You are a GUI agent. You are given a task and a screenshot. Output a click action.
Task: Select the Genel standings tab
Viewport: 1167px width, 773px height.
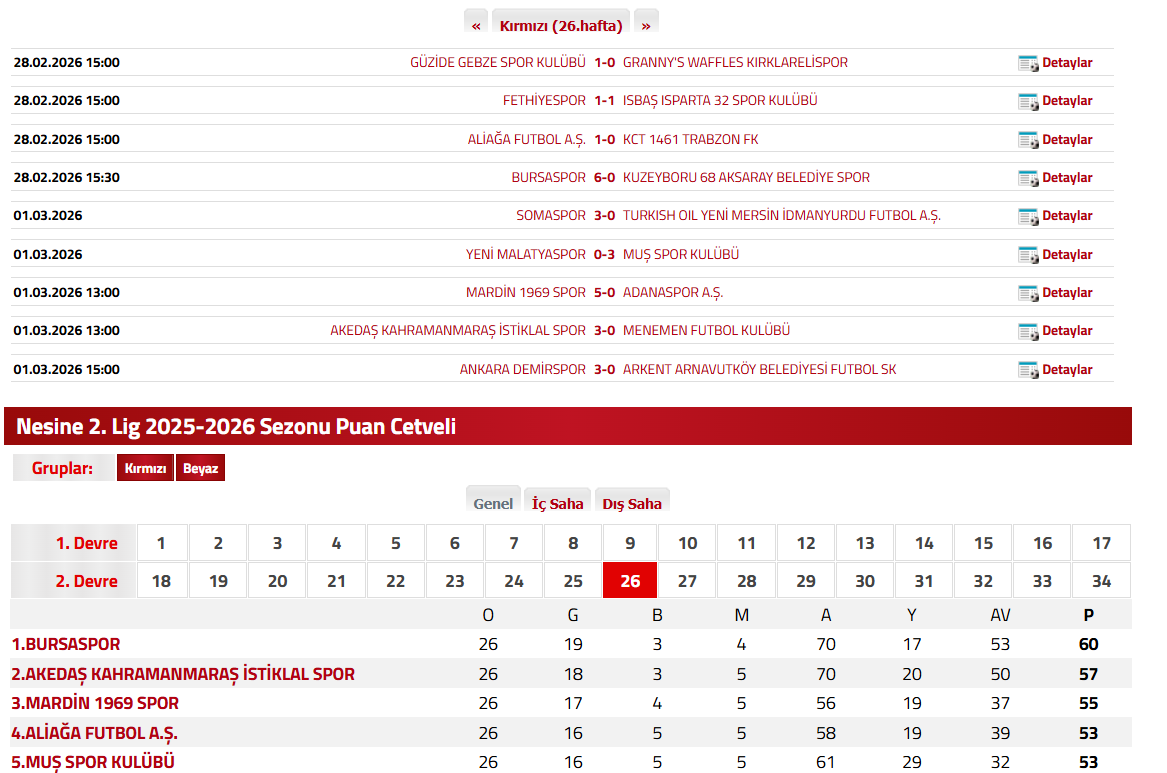(x=493, y=503)
